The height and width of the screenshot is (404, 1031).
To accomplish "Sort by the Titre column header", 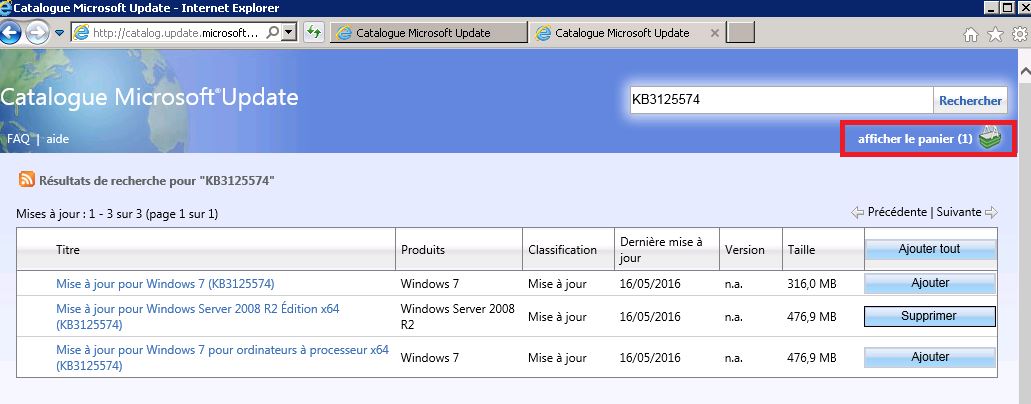I will (68, 250).
